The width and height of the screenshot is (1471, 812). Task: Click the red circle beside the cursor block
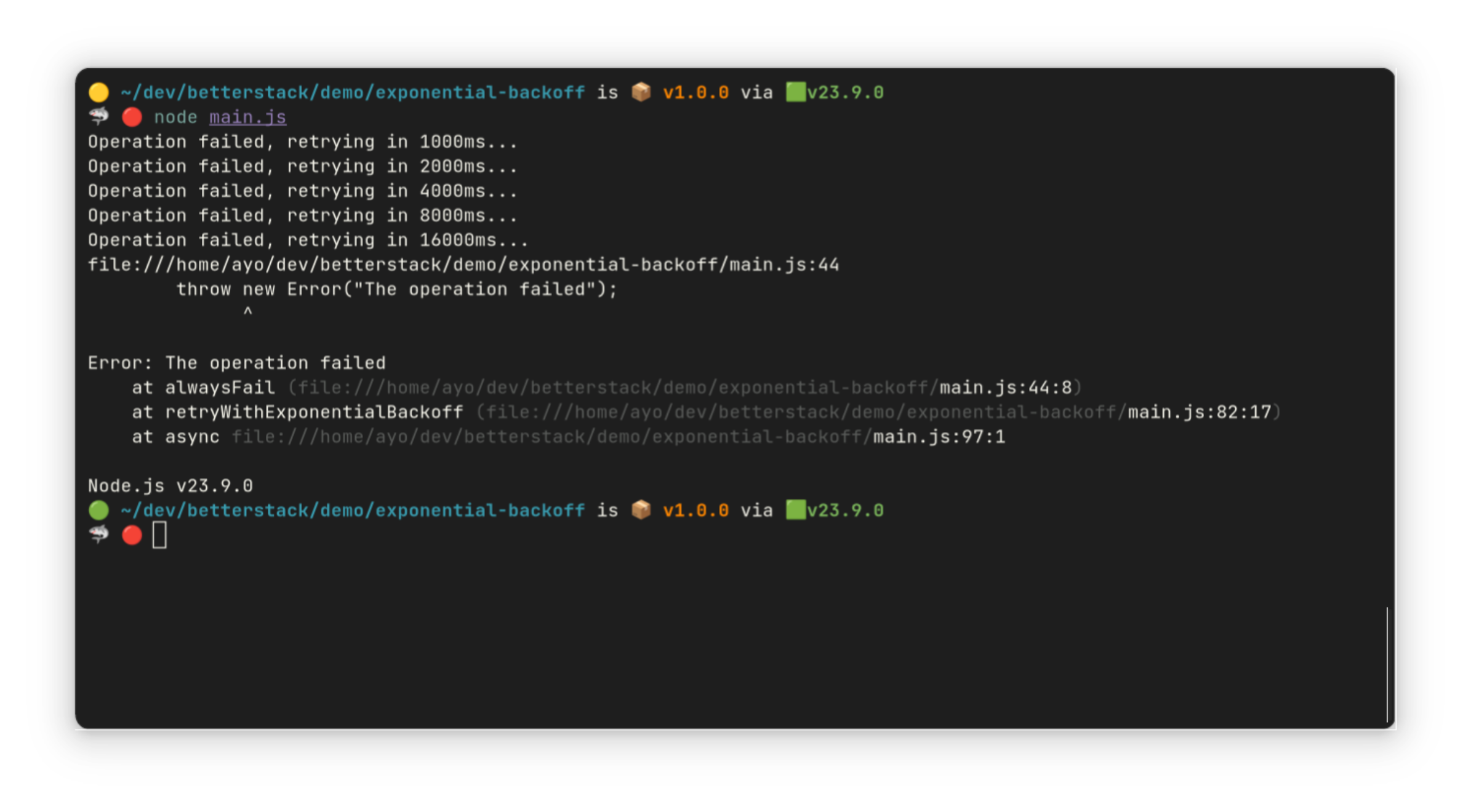(x=132, y=535)
